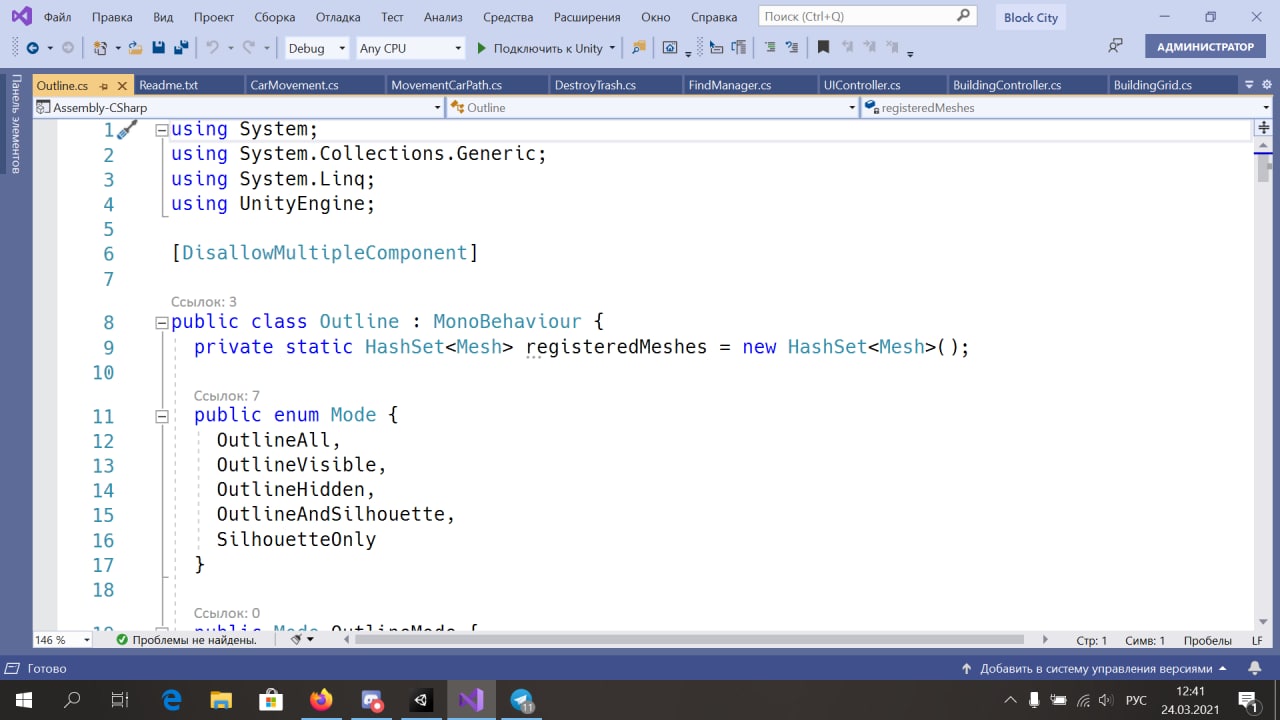Pin the Outline.cs tab
The image size is (1280, 720).
tap(105, 86)
